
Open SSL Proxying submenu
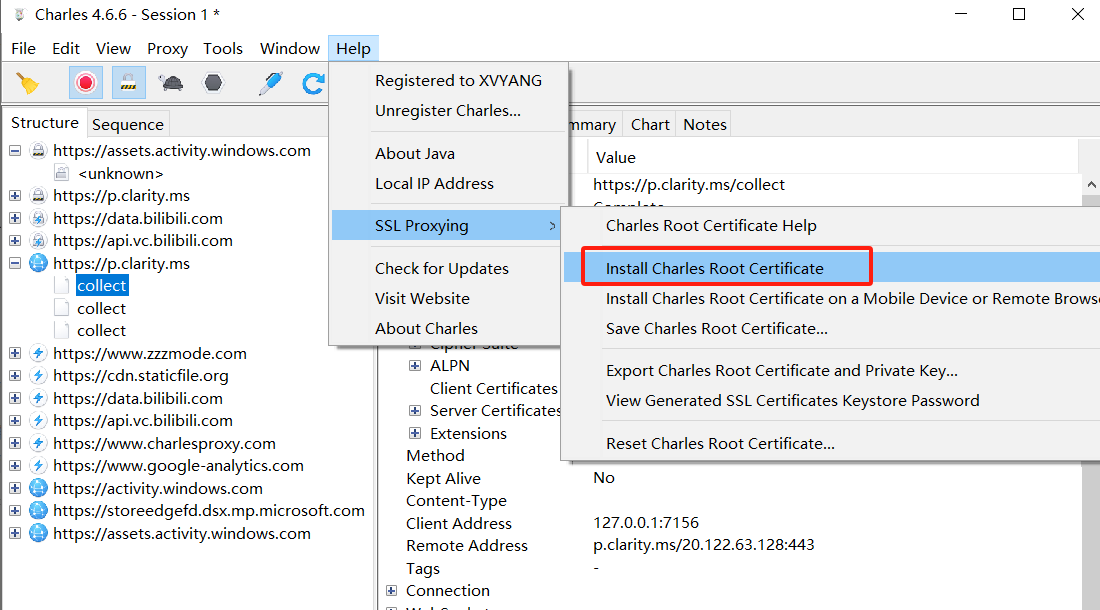(448, 226)
